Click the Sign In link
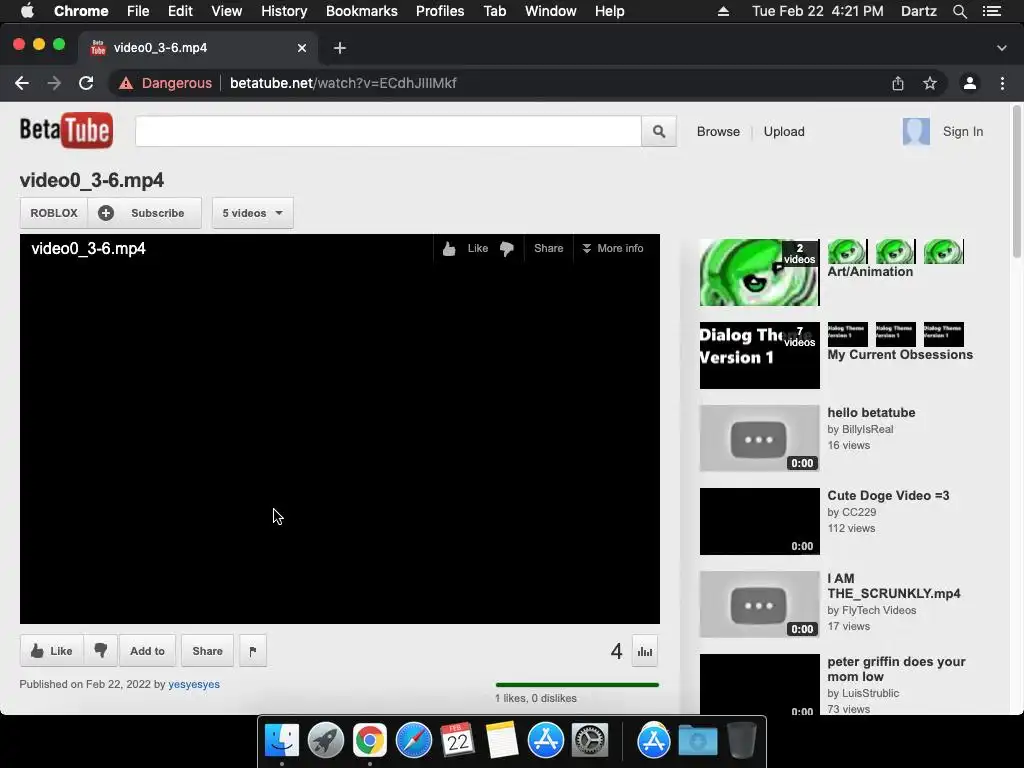This screenshot has width=1024, height=768. point(963,131)
